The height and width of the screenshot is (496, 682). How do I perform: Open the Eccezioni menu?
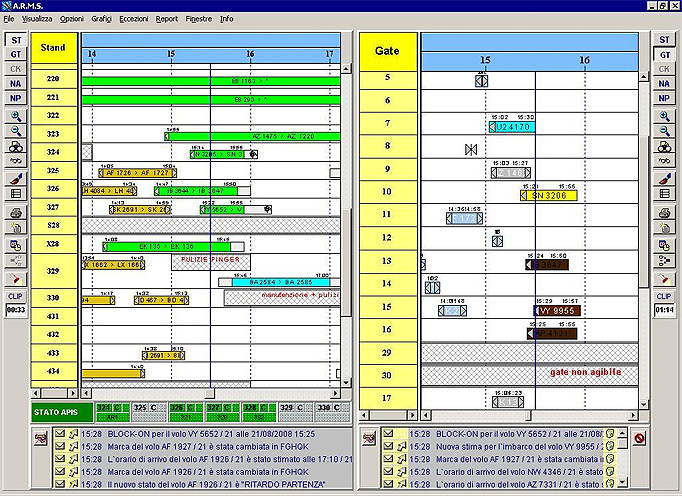[x=134, y=19]
